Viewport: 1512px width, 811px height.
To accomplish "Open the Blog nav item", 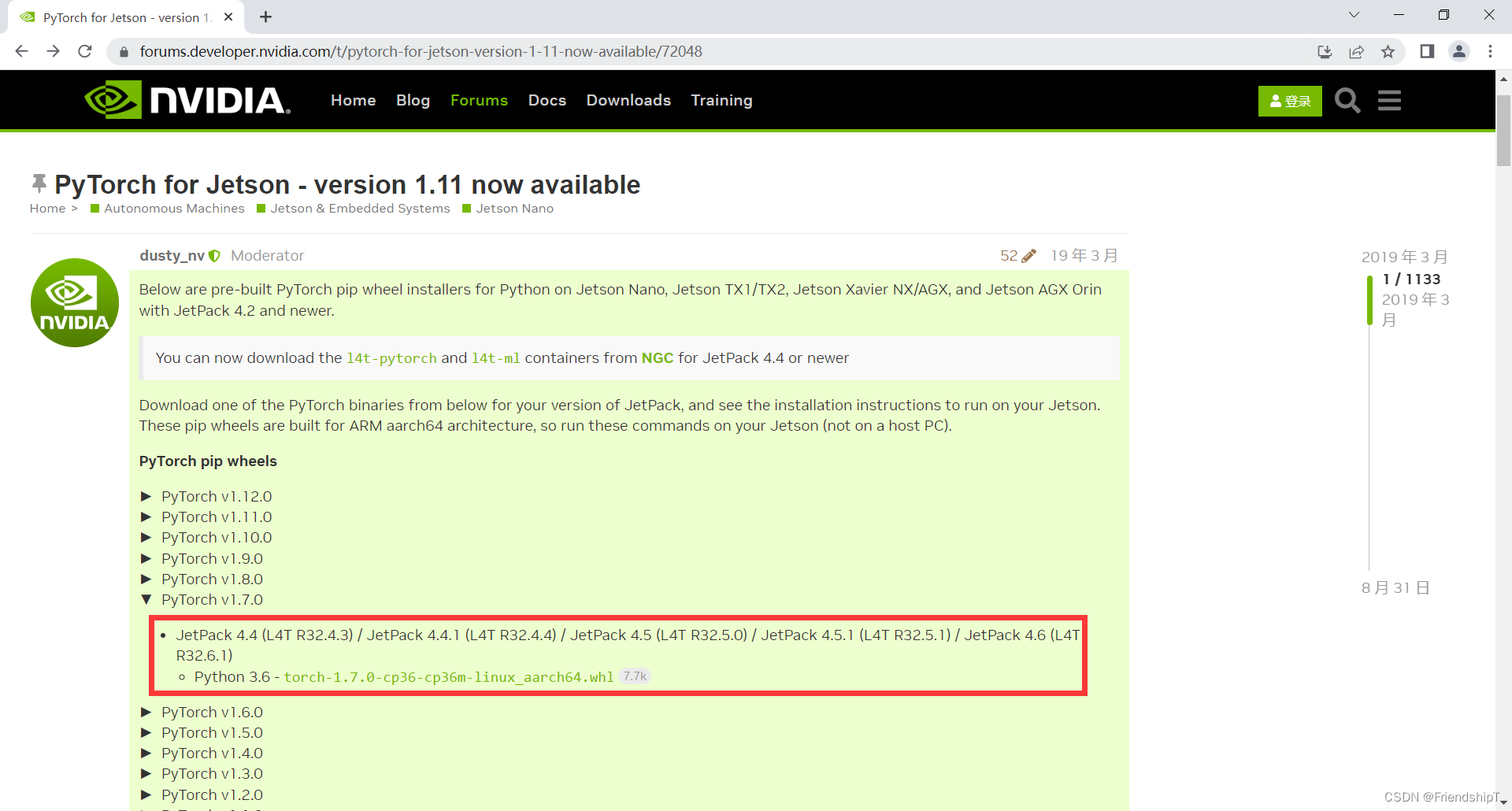I will 413,100.
